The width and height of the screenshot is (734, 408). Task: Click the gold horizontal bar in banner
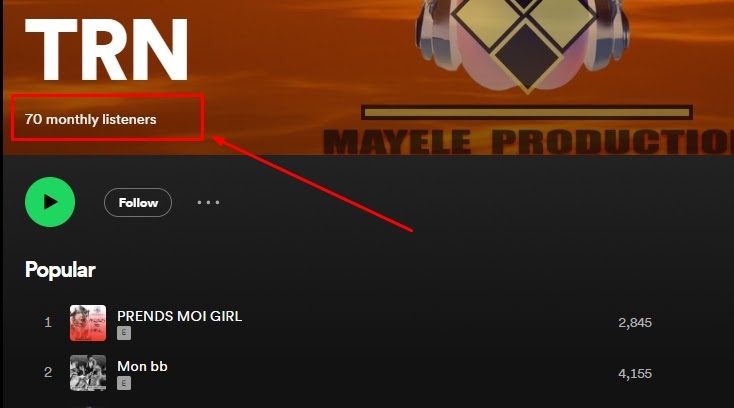pos(527,112)
